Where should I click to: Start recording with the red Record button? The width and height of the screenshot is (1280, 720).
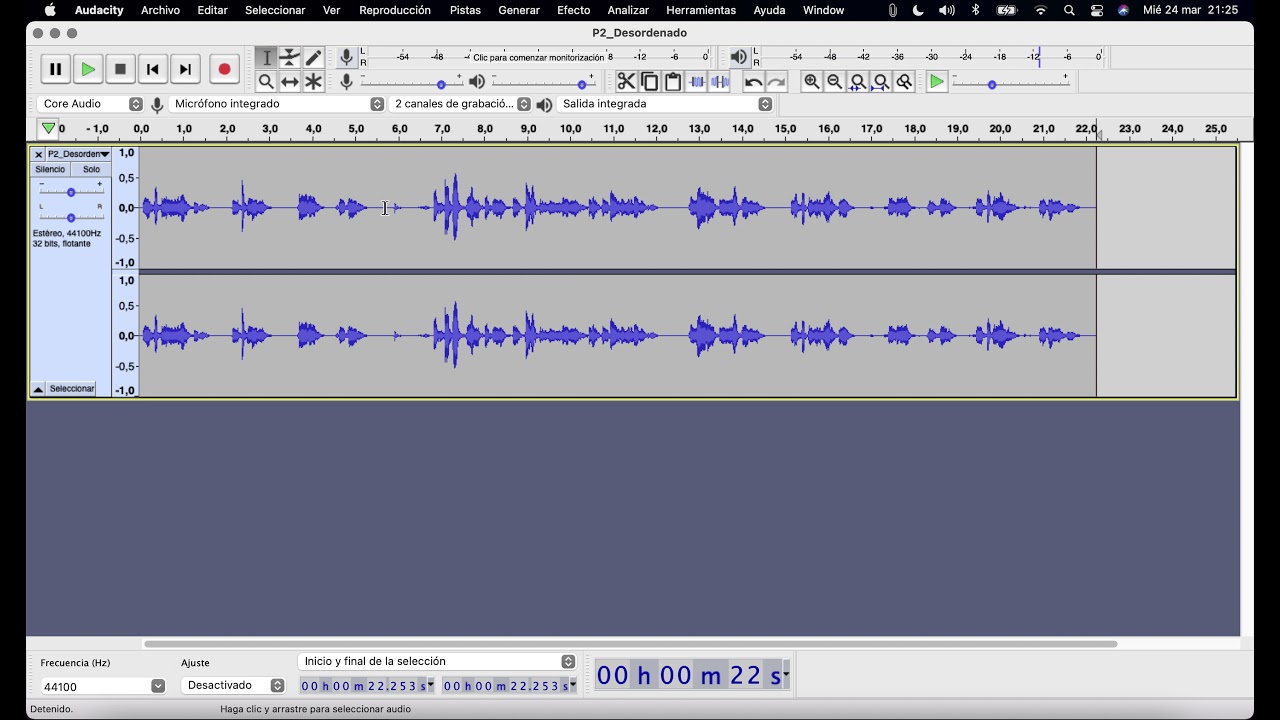pos(224,69)
